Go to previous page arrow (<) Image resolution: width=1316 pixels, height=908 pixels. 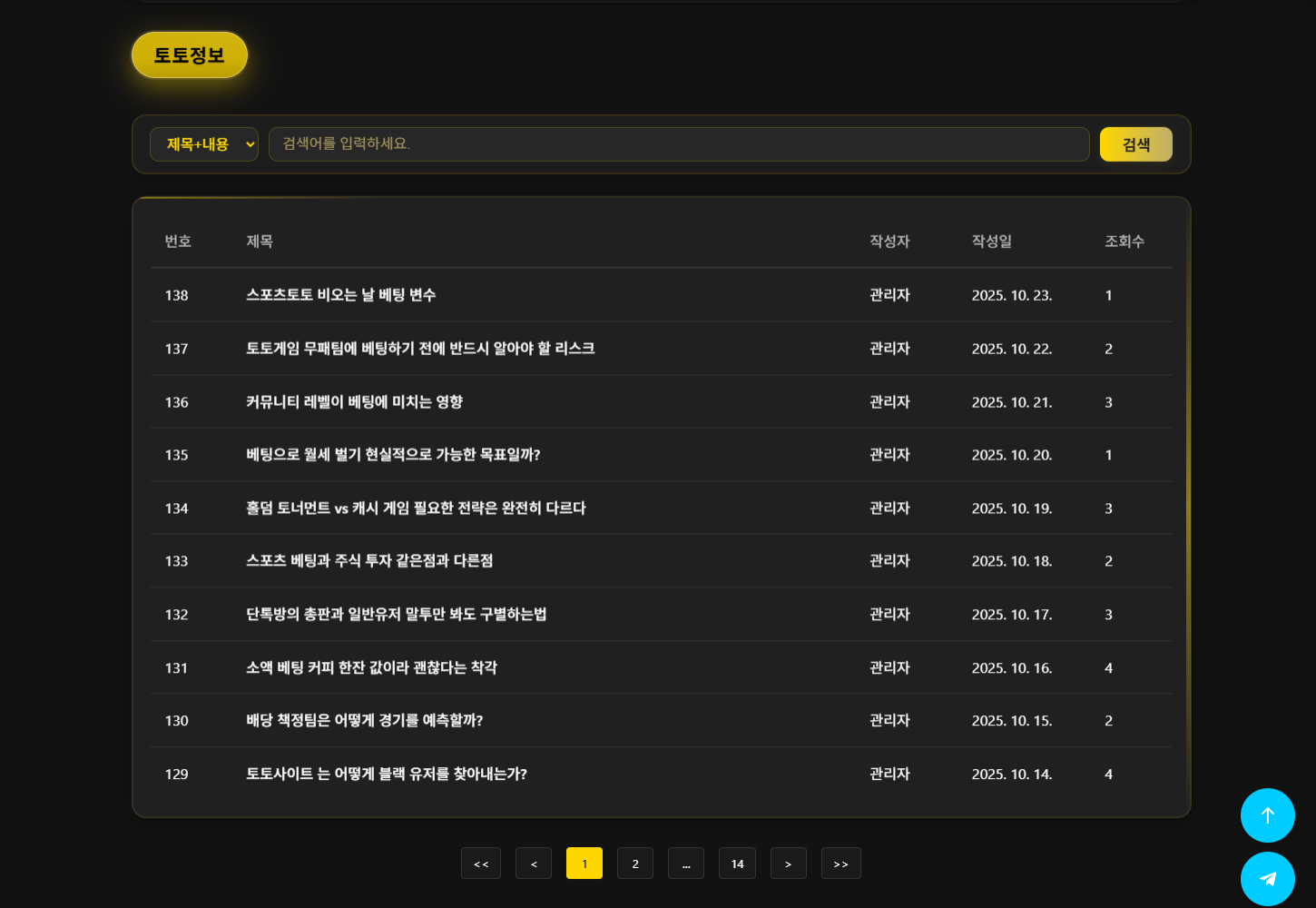[534, 864]
